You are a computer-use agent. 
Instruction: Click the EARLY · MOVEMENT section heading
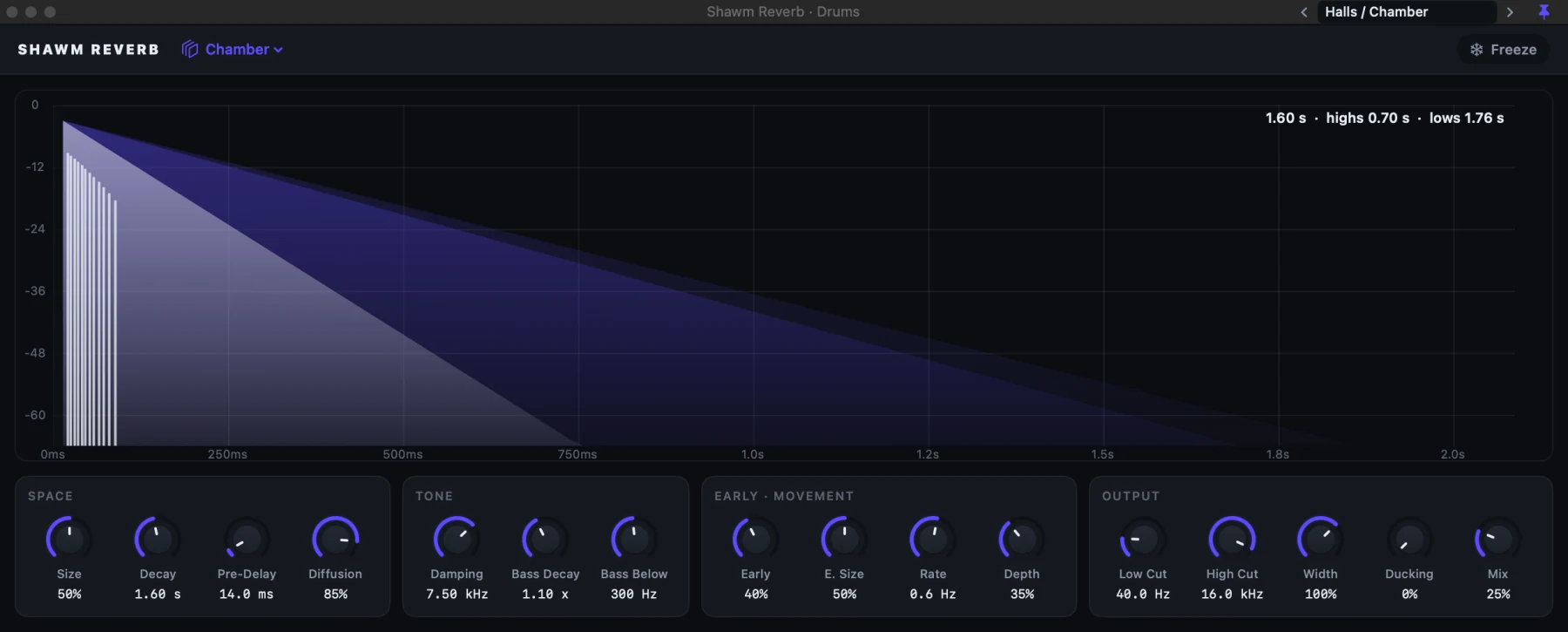click(x=784, y=496)
